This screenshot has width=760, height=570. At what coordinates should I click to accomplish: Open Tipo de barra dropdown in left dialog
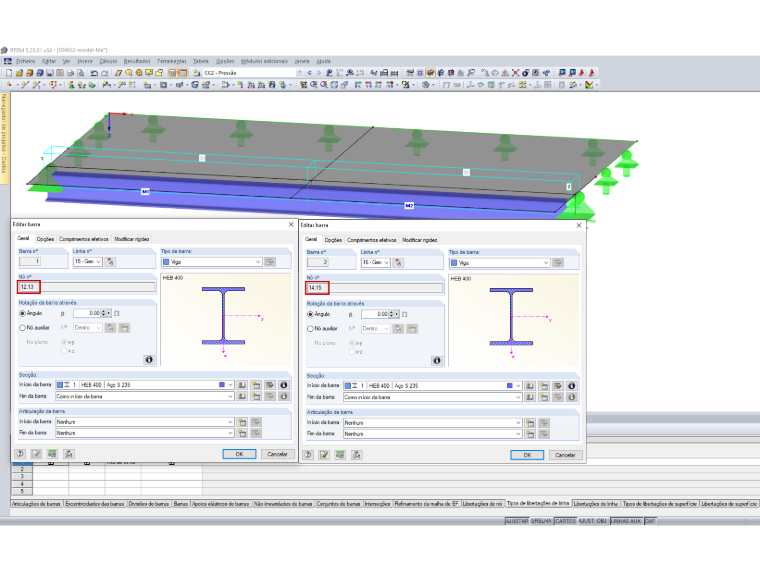(258, 262)
